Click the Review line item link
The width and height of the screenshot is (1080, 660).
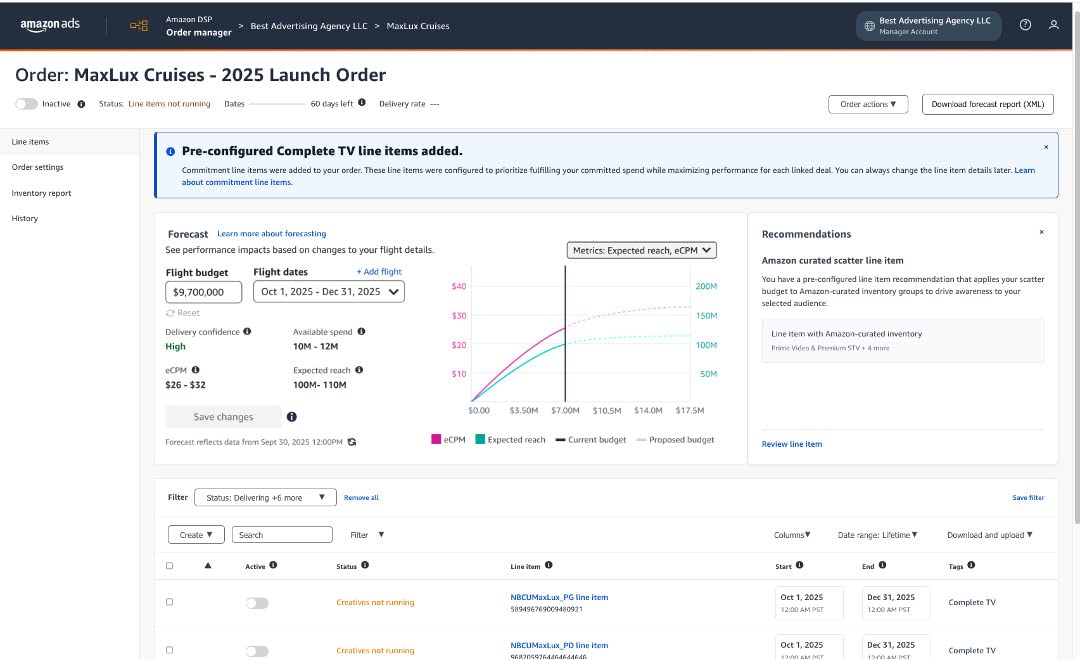tap(792, 444)
